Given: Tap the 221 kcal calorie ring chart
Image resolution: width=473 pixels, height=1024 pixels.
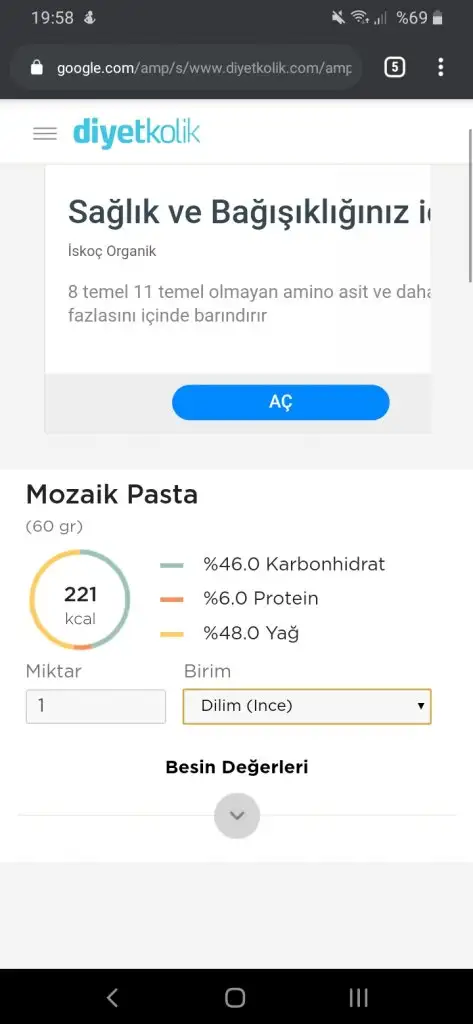Looking at the screenshot, I should click(x=80, y=600).
